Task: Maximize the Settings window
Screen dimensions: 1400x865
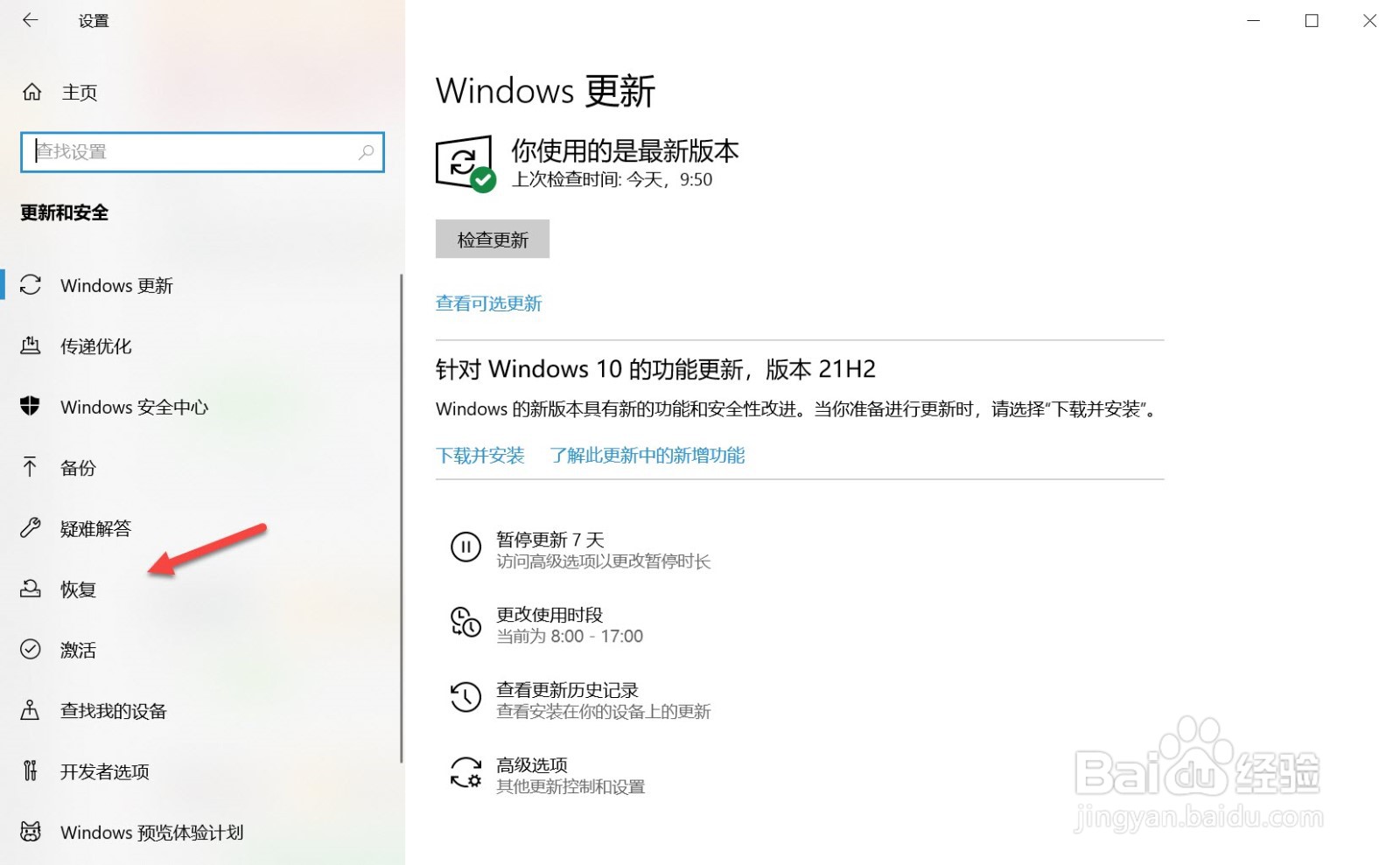Action: [x=1312, y=20]
